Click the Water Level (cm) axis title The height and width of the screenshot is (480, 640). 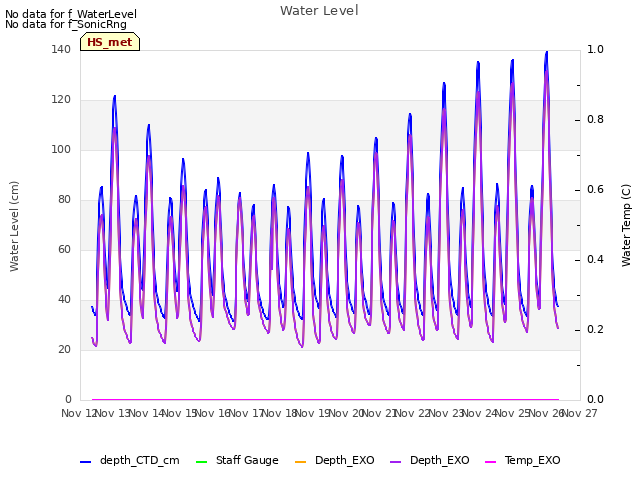point(14,226)
